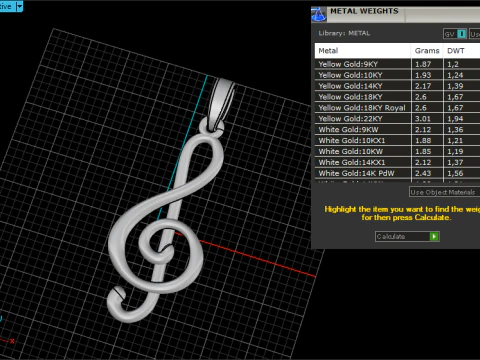Click the Library: METAL label

[344, 33]
